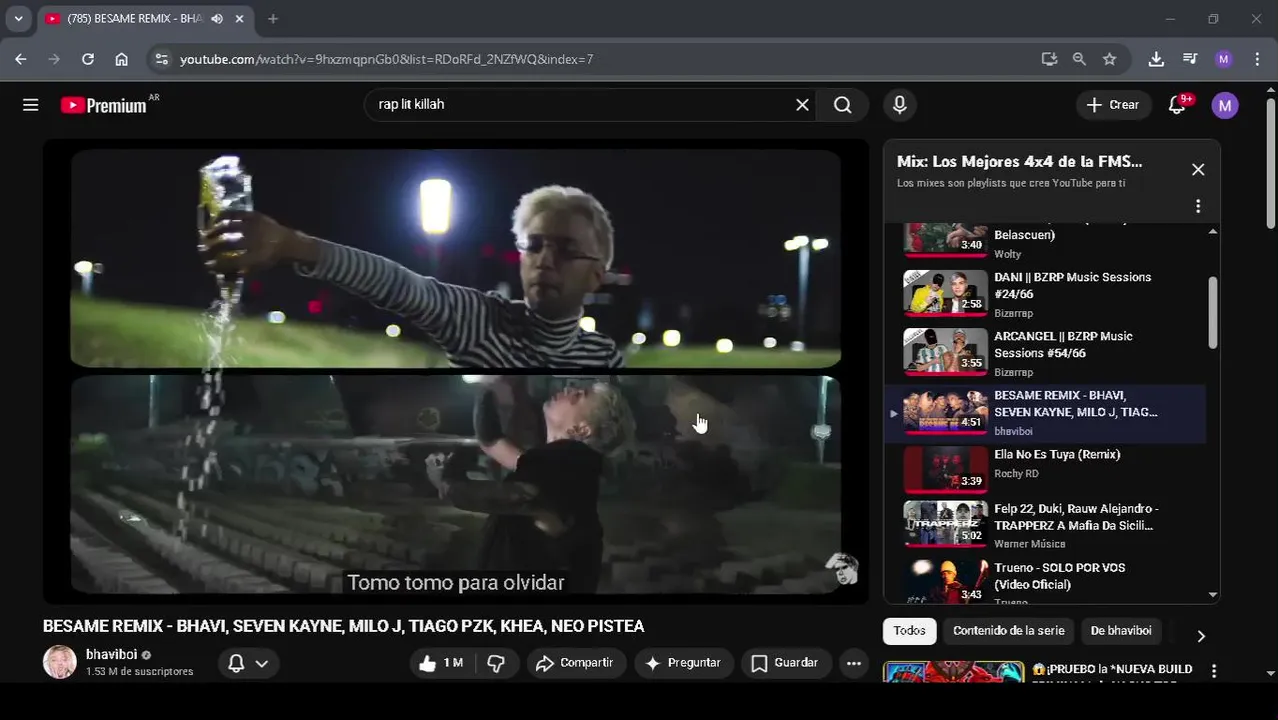Open notifications bell in header

tap(1177, 105)
